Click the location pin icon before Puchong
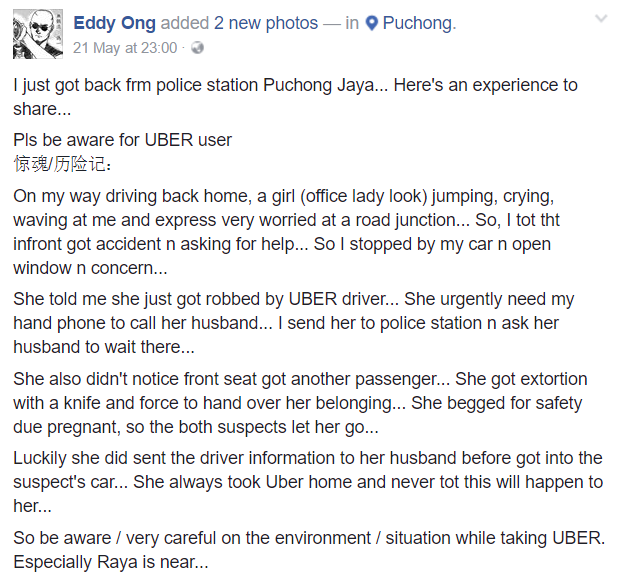 pyautogui.click(x=371, y=23)
